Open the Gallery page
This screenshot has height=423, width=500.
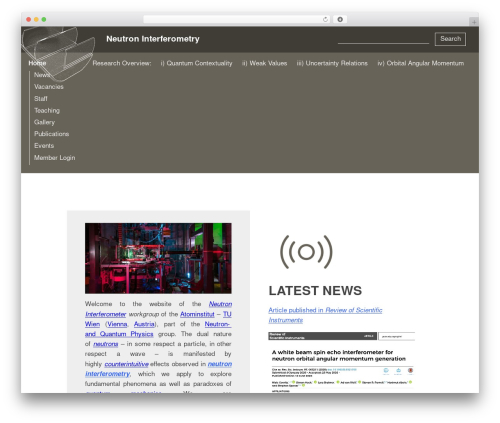coord(44,122)
